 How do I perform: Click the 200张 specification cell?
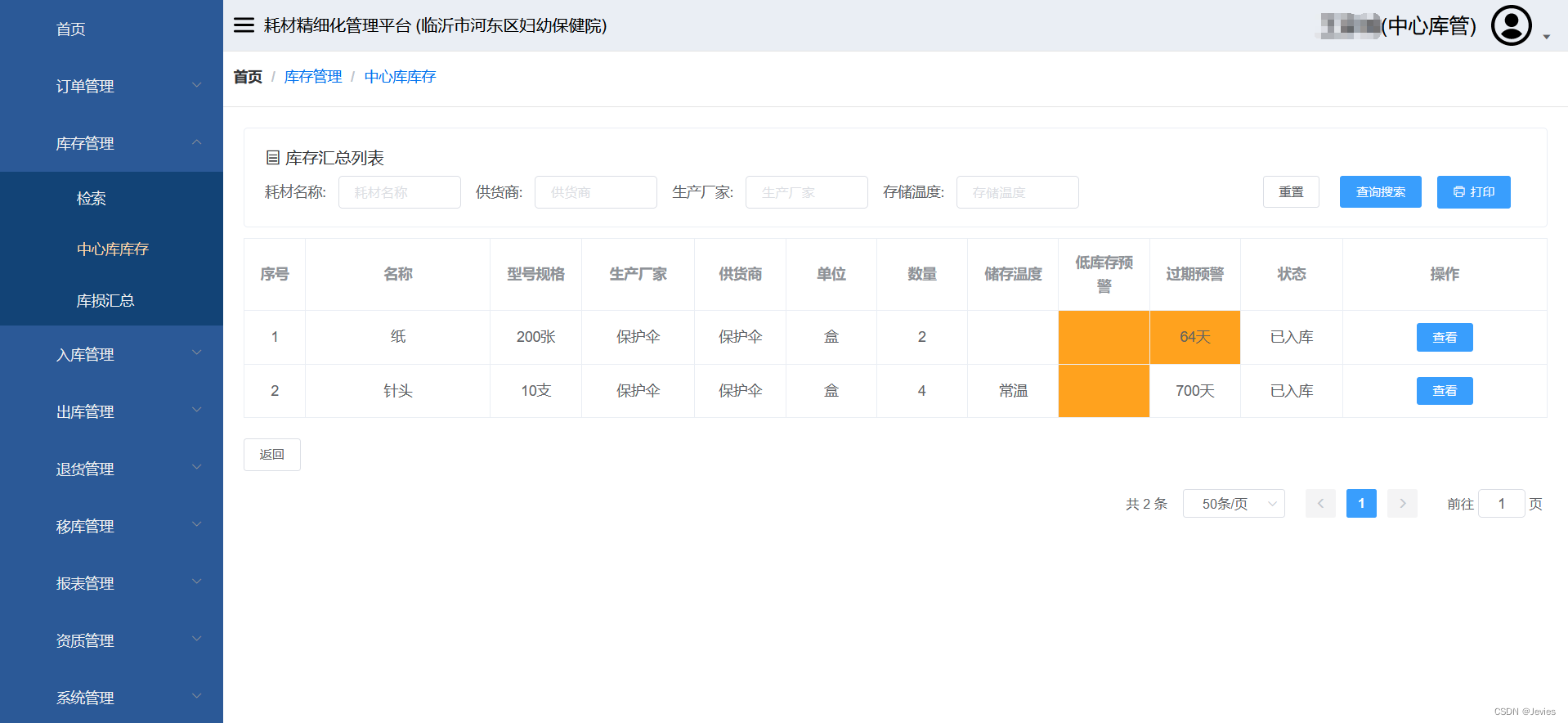pos(535,337)
